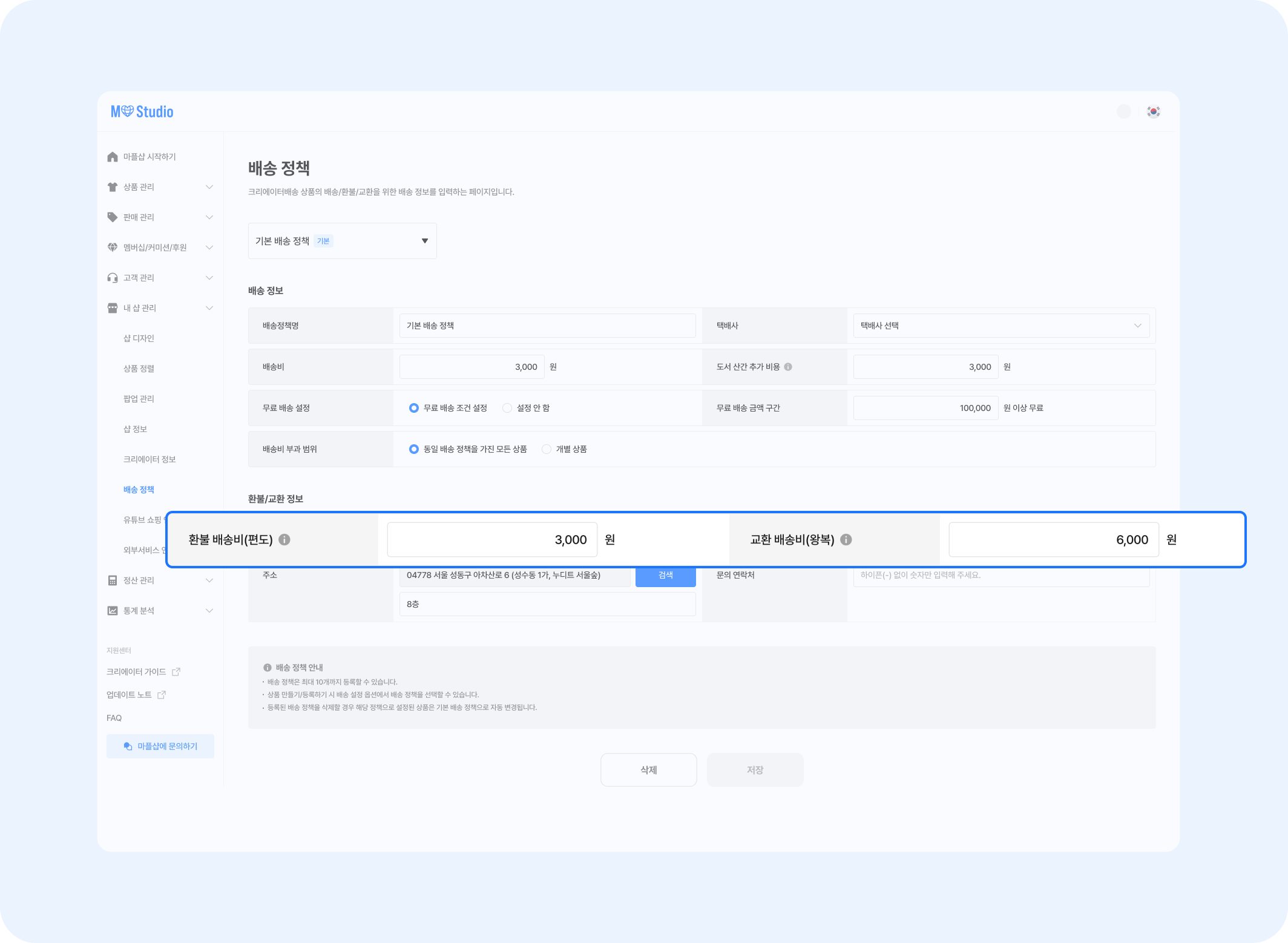Click the 마플샵에 문의하기 button
The height and width of the screenshot is (943, 1288).
[x=160, y=746]
